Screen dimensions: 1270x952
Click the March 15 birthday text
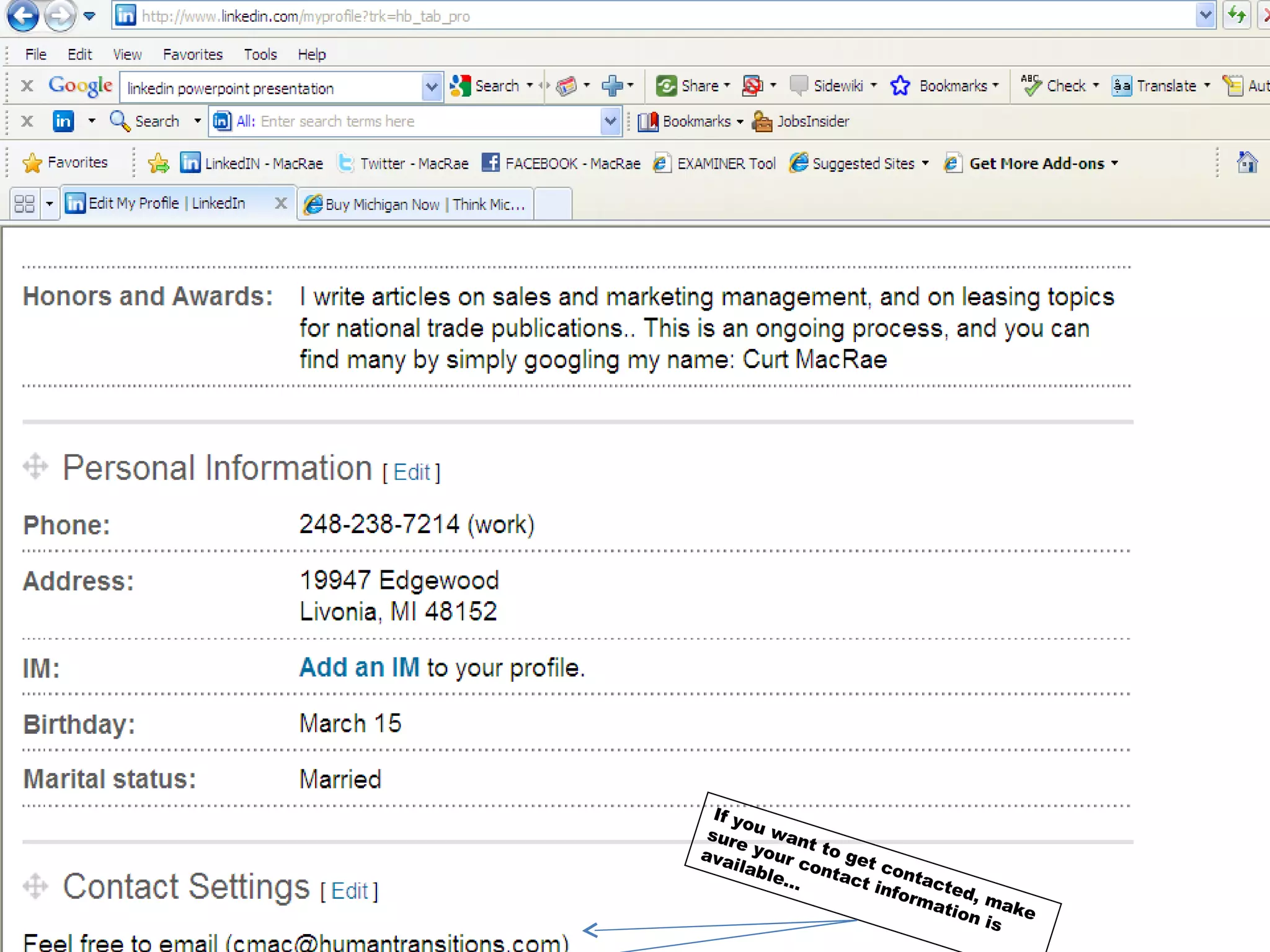coord(350,723)
